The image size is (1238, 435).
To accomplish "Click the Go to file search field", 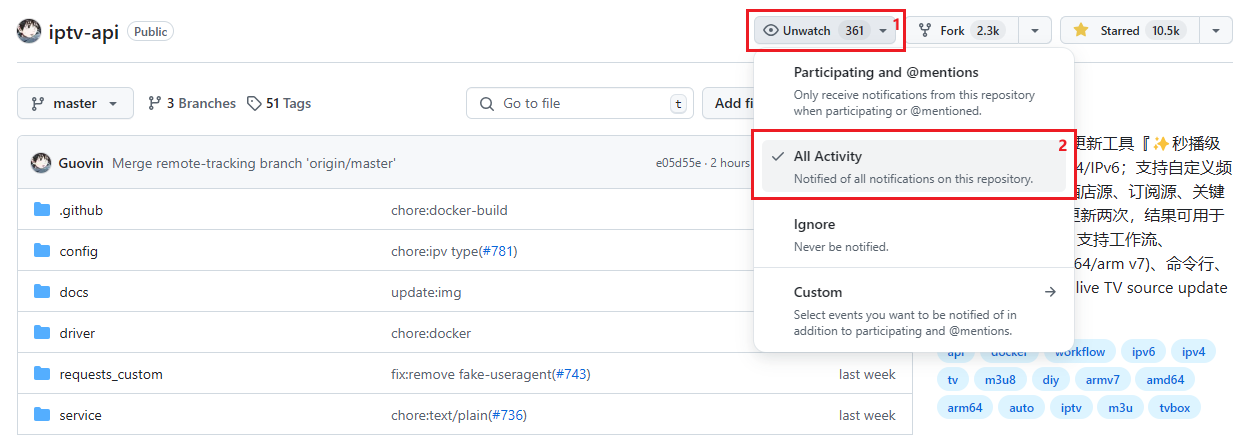I will tap(580, 103).
